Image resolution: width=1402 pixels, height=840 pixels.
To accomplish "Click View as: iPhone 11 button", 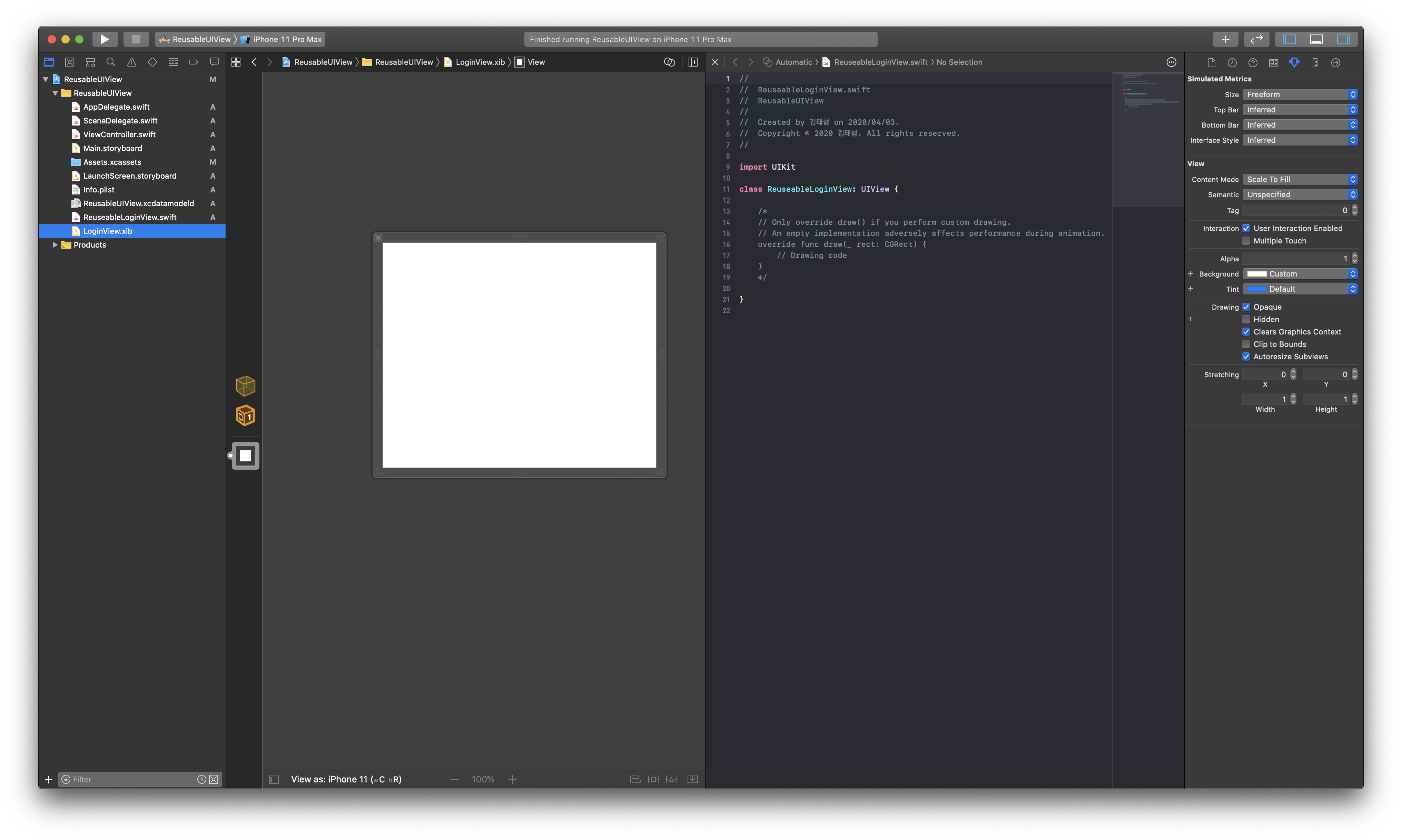I will pos(346,779).
